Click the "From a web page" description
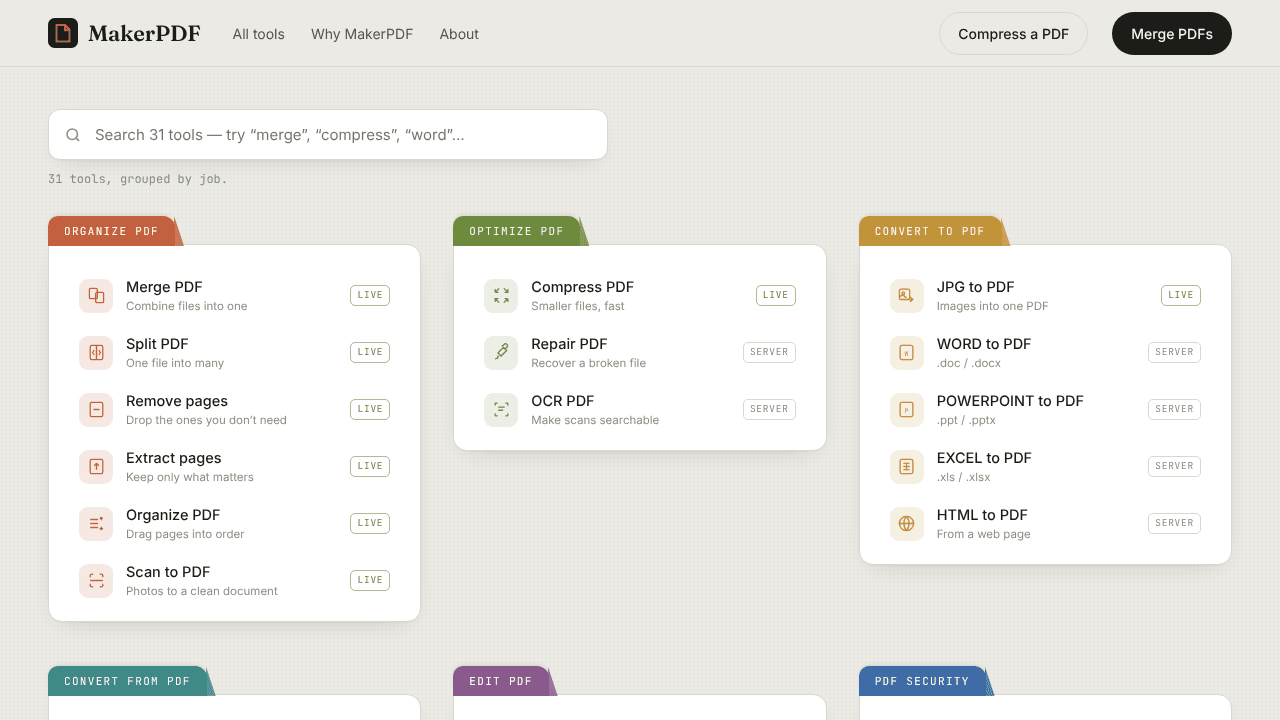 (x=984, y=534)
